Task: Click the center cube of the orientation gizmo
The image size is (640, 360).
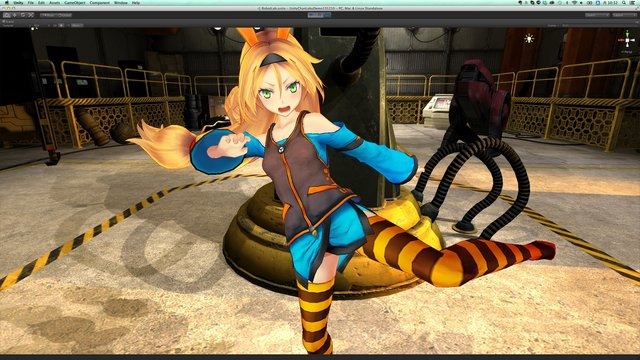Action: [x=627, y=40]
